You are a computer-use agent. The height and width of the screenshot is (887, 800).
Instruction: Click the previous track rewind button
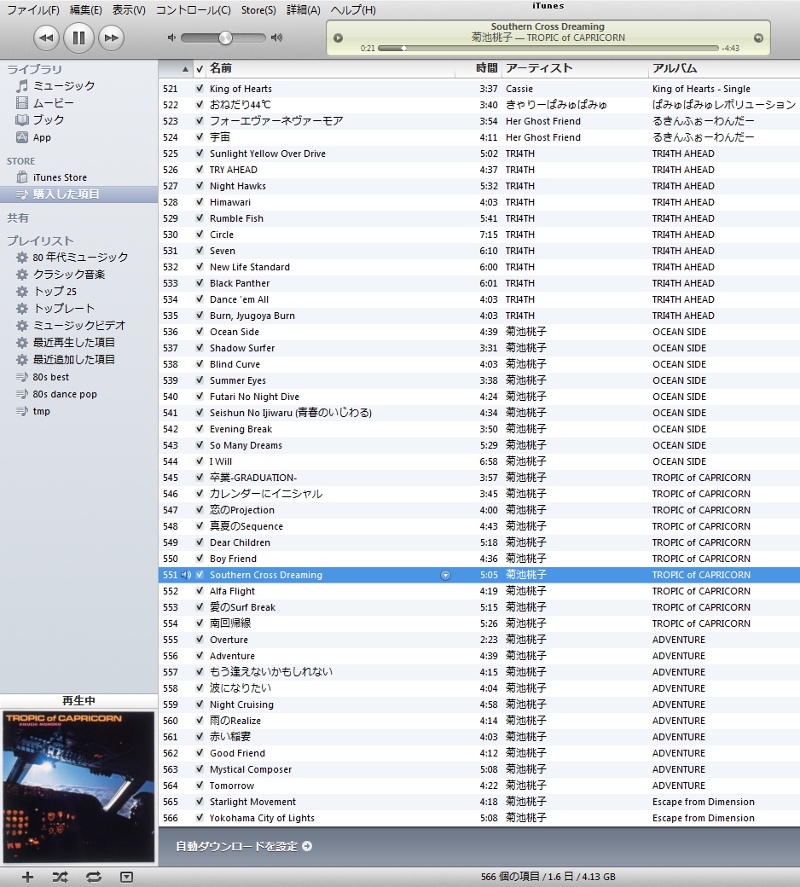coord(46,38)
